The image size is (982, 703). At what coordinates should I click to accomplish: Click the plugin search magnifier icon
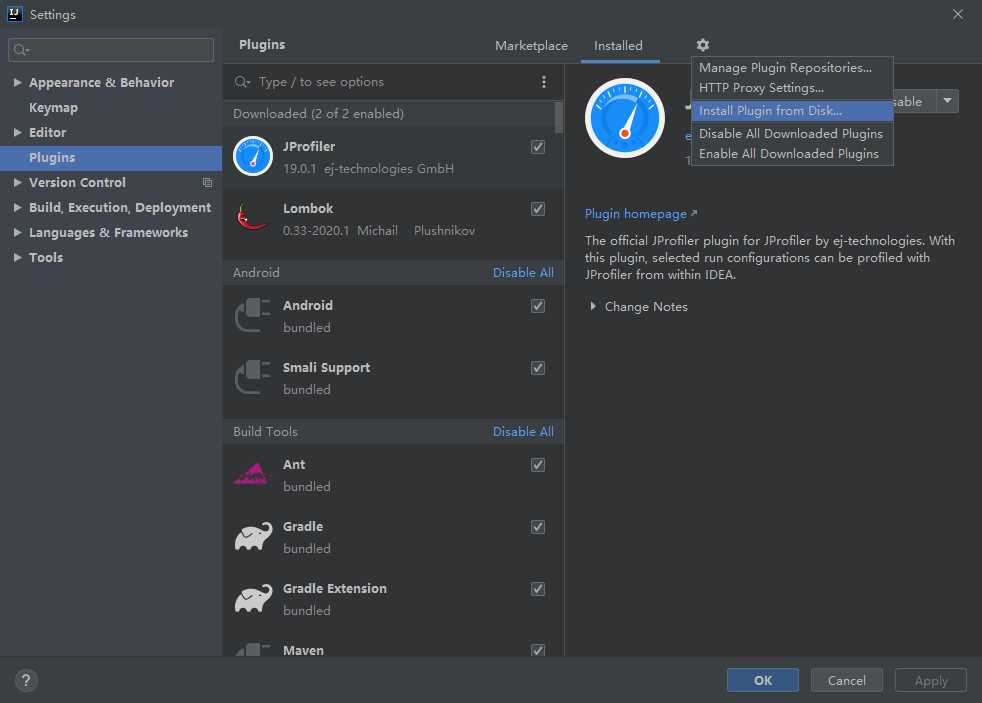[x=242, y=82]
